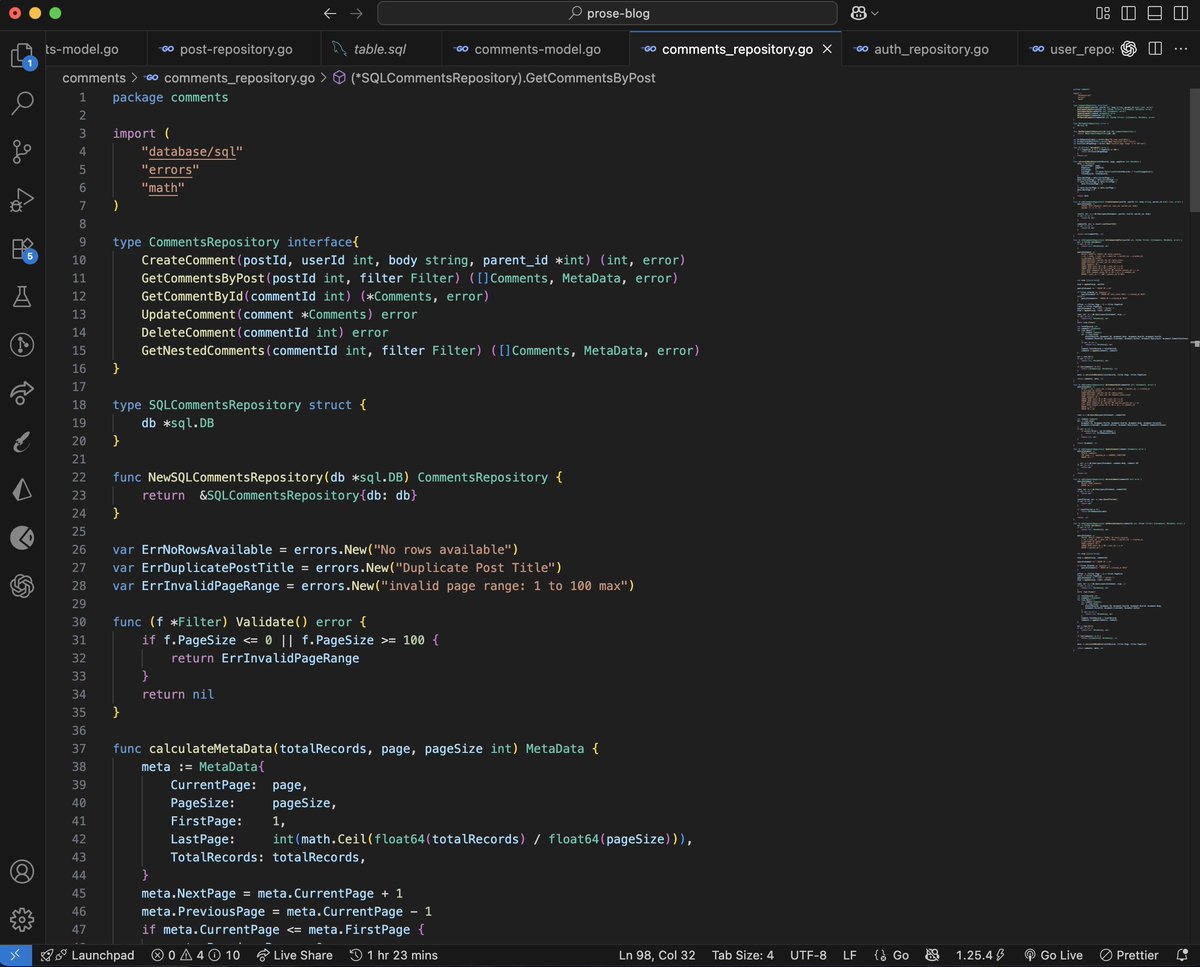1200x967 pixels.
Task: Open the Accounts menu icon
Action: pos(22,871)
